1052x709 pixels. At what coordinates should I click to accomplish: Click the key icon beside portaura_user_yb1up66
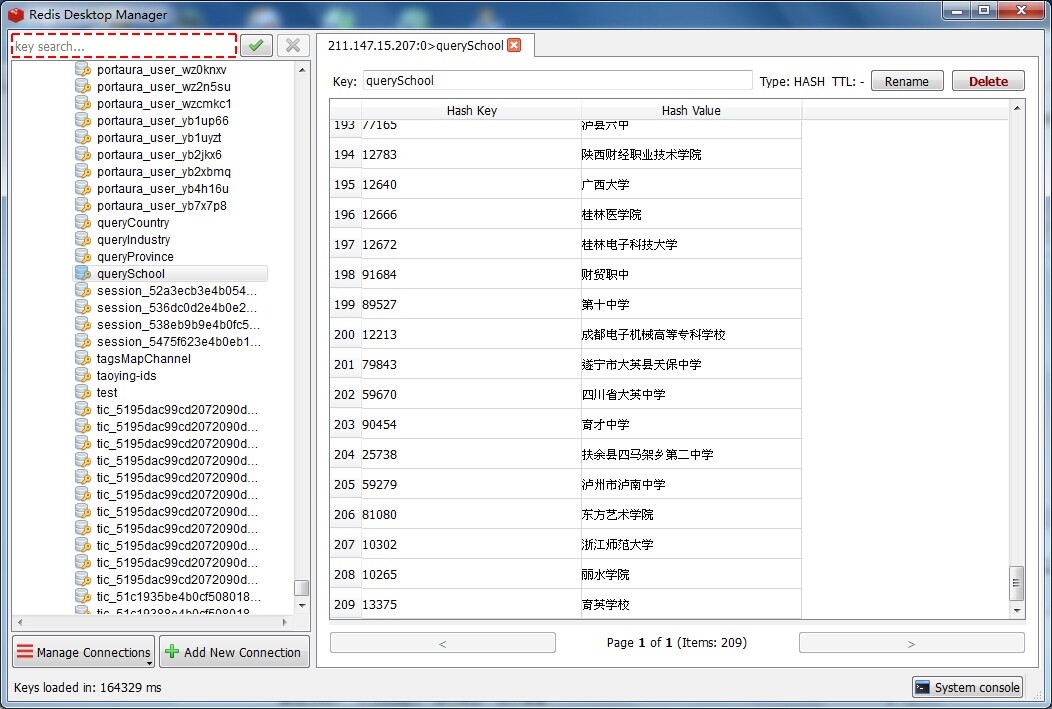pos(83,121)
